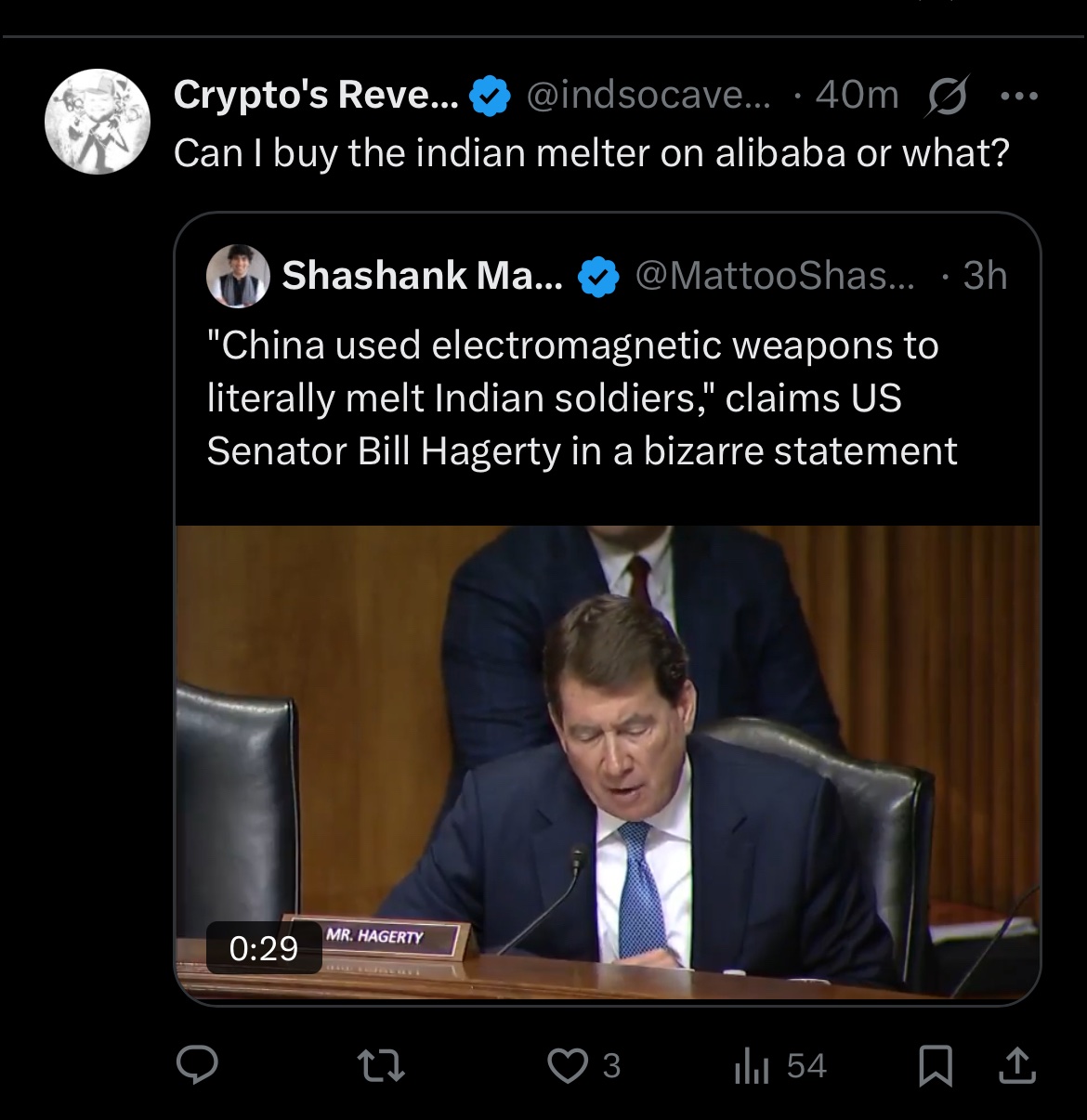Tap the Shashank Ma... small profile picture
The width and height of the screenshot is (1087, 1120).
coord(238,276)
